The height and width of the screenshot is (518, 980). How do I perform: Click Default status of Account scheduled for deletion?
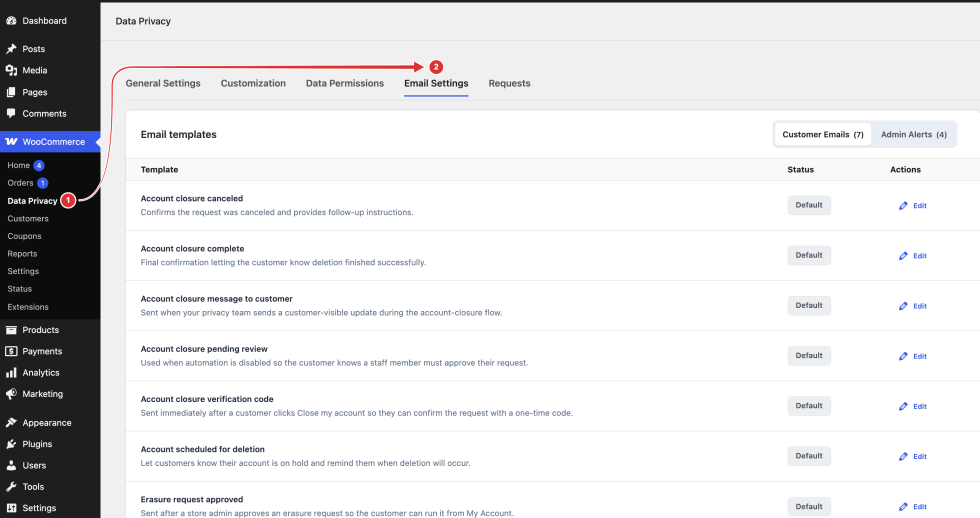(809, 456)
